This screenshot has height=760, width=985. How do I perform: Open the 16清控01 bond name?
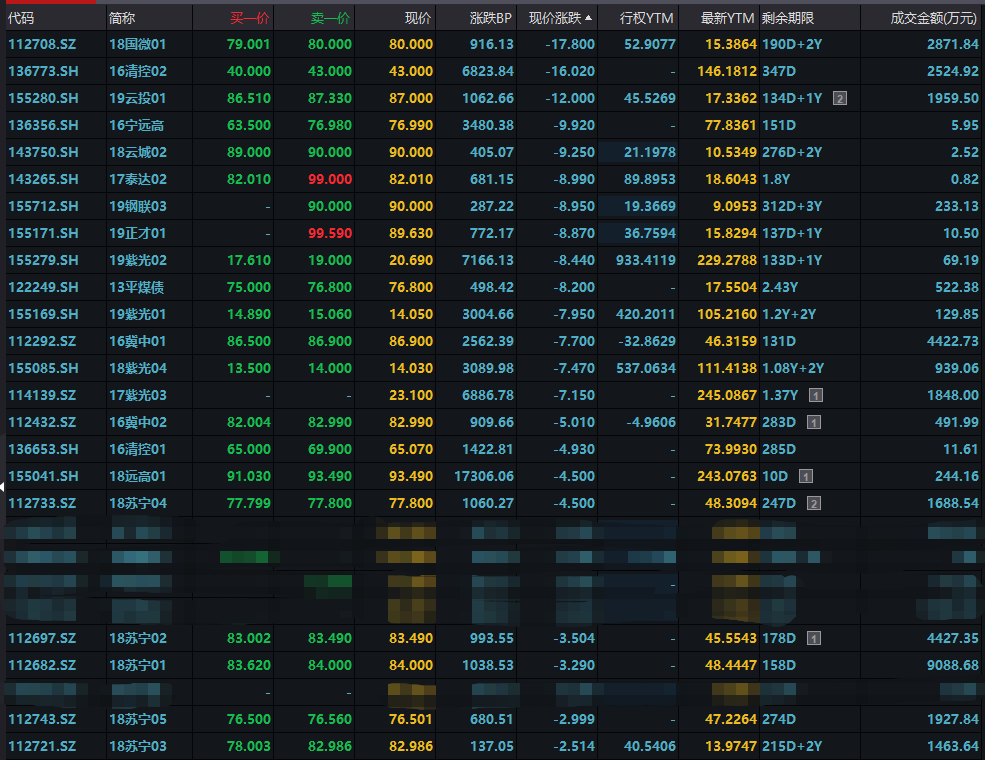click(138, 450)
